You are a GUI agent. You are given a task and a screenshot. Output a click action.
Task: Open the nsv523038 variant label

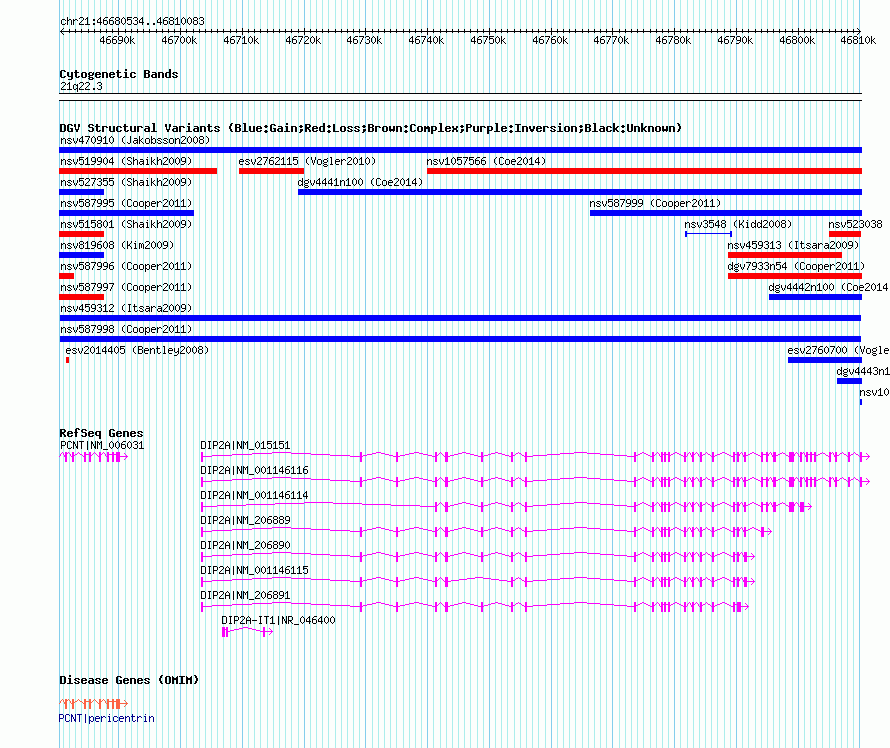click(x=855, y=224)
